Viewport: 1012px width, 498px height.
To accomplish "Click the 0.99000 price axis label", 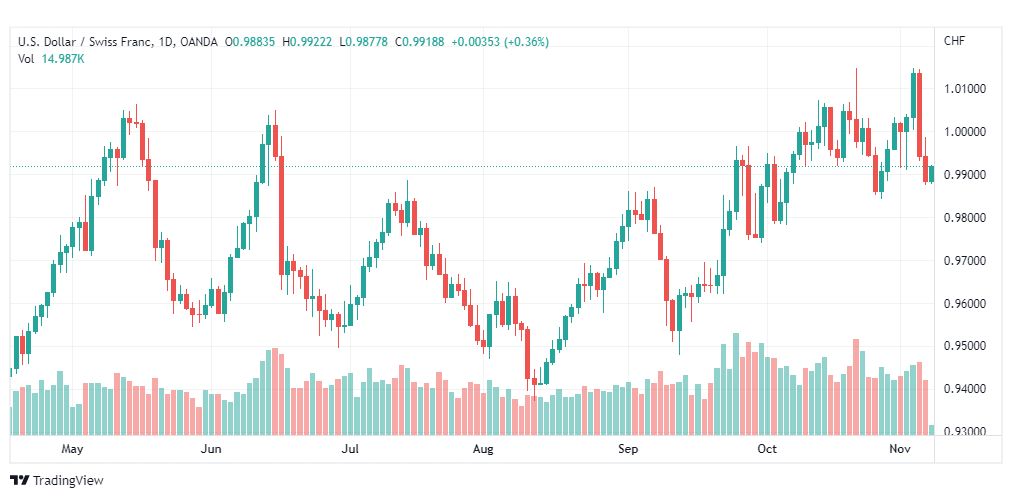I will click(967, 175).
